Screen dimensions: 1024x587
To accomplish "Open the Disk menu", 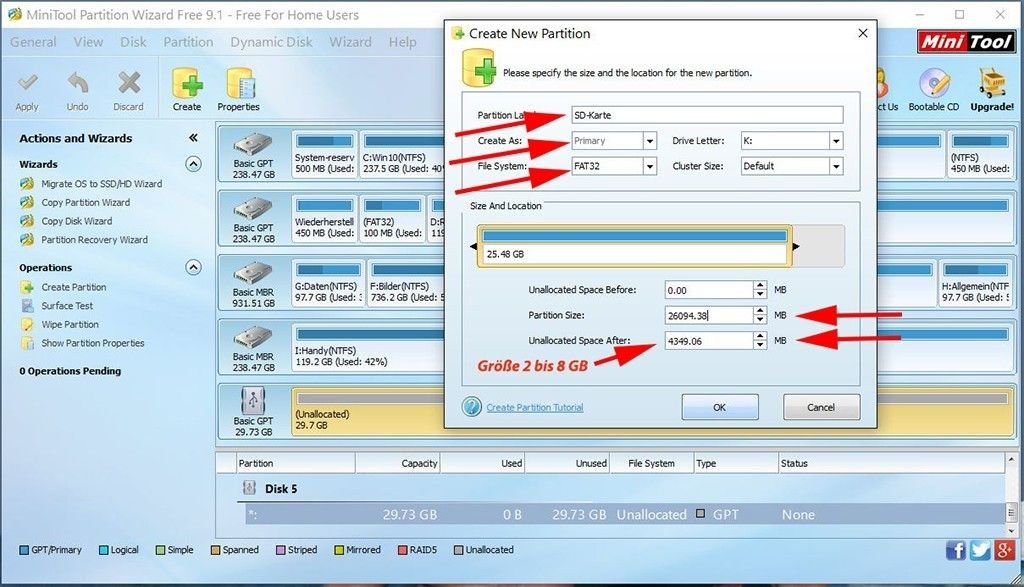I will 133,42.
